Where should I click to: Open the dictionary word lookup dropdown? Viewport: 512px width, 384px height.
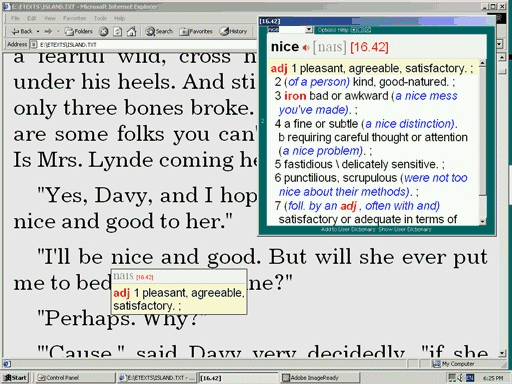[309, 30]
